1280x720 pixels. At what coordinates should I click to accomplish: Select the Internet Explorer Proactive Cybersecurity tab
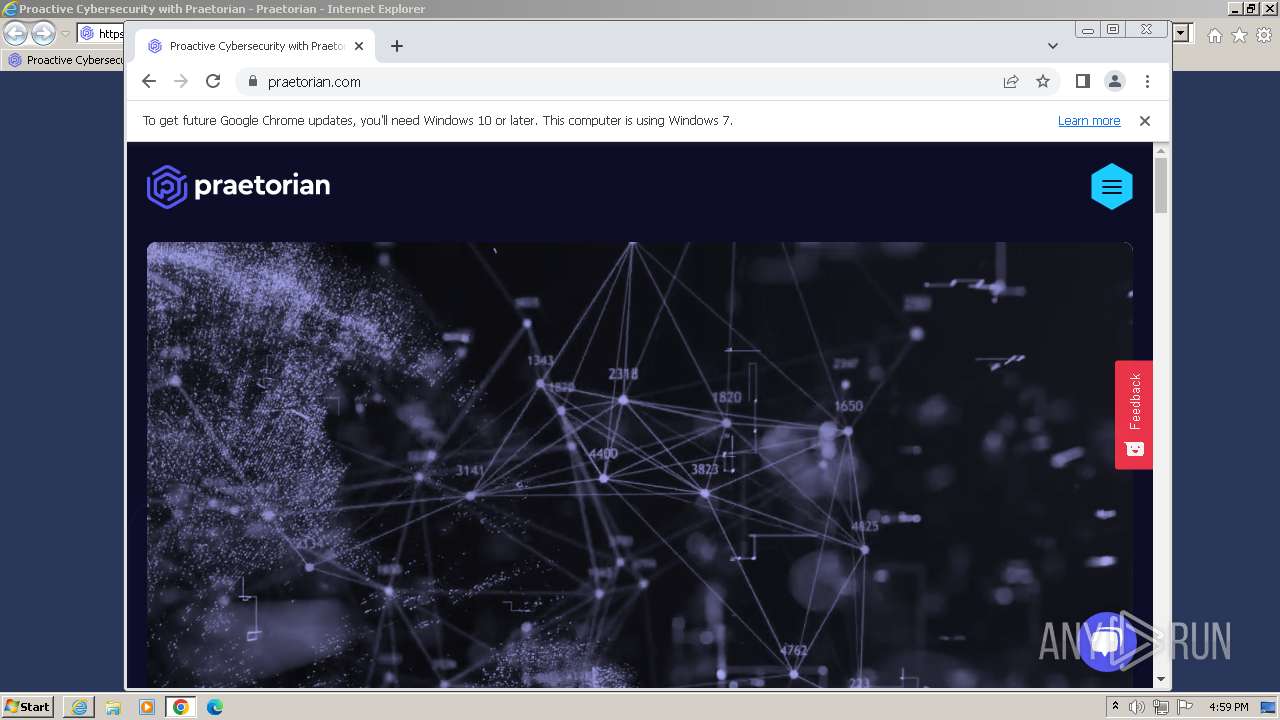pos(65,60)
